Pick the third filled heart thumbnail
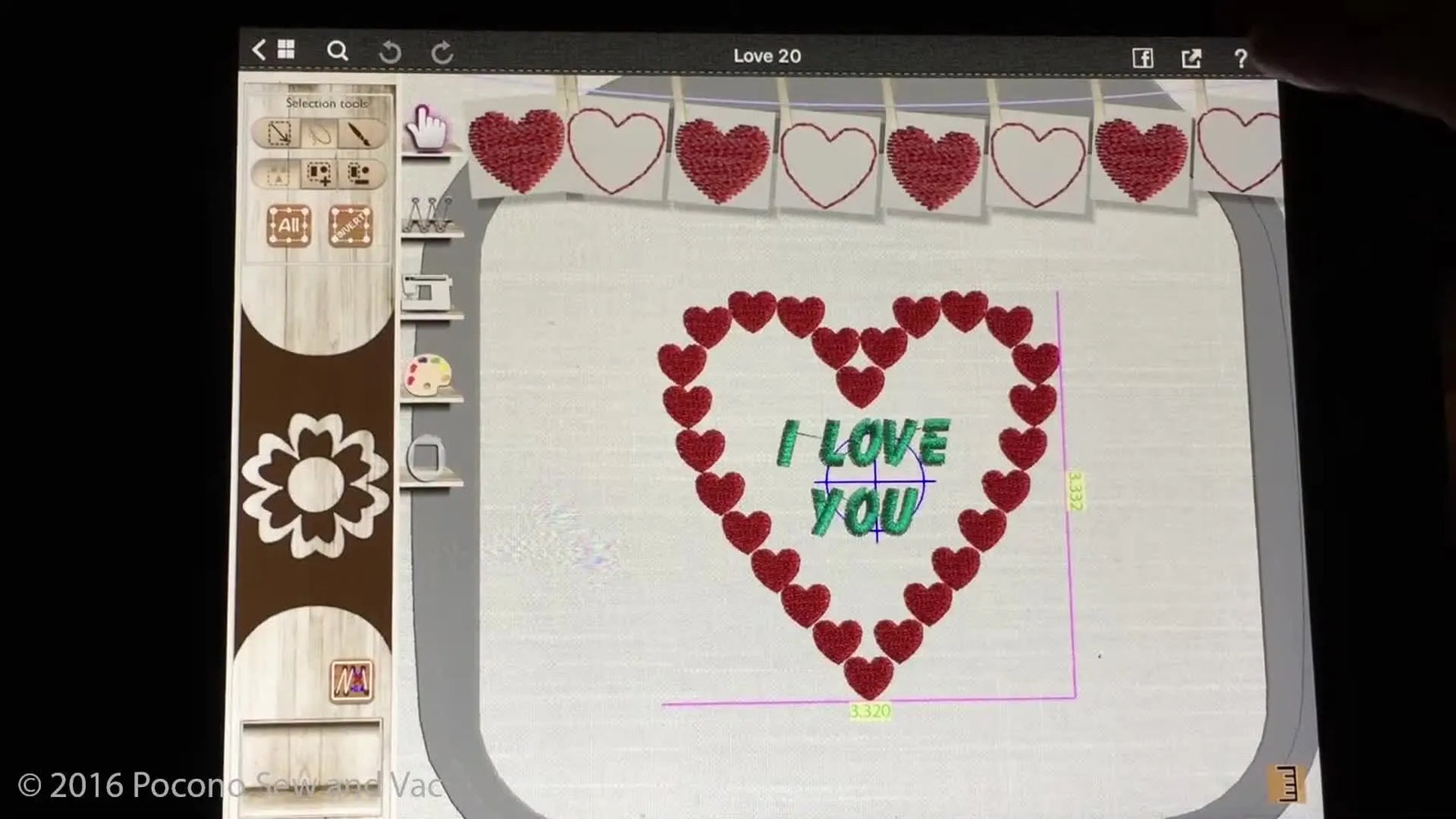Viewport: 1456px width, 819px height. [933, 168]
